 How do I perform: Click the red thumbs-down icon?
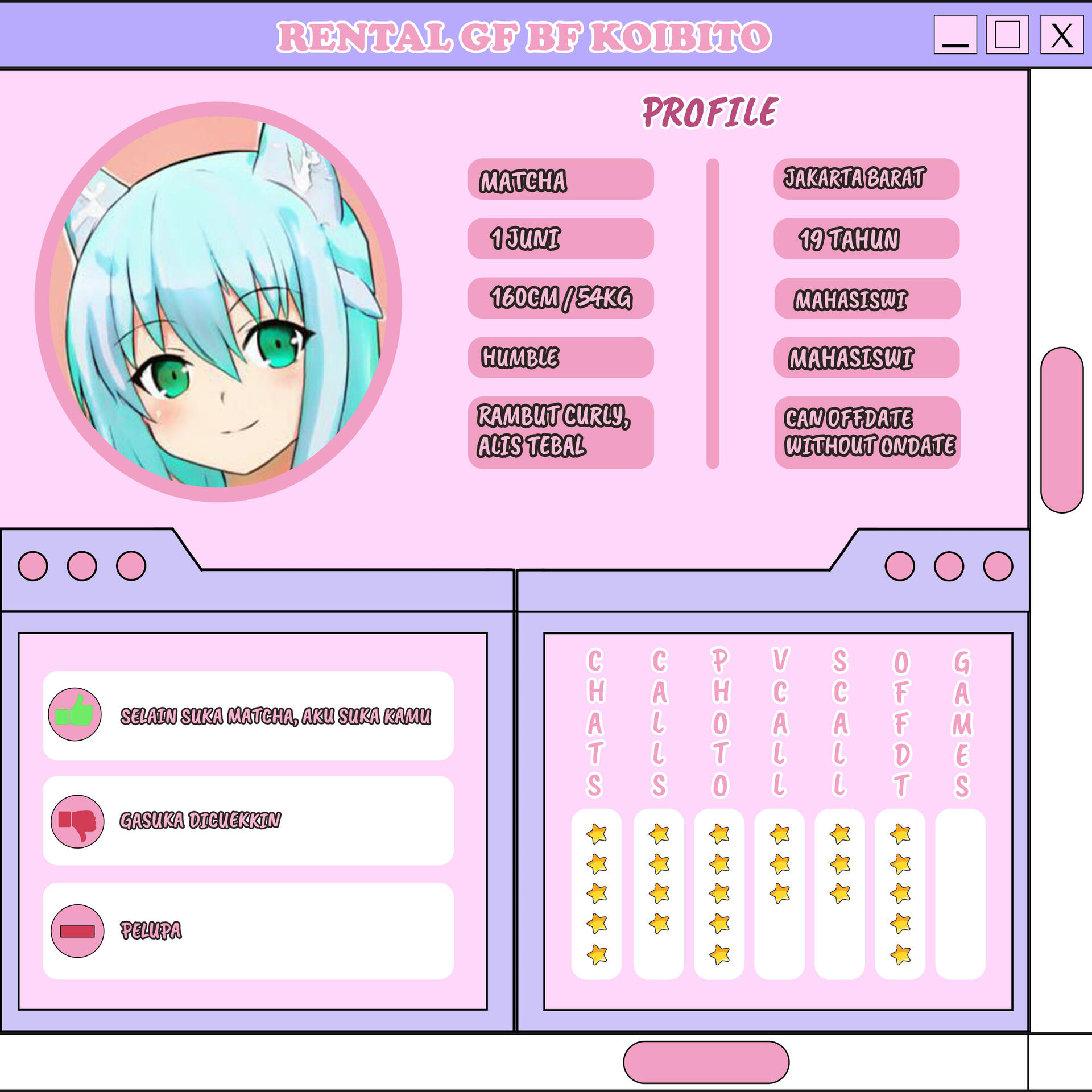click(77, 821)
